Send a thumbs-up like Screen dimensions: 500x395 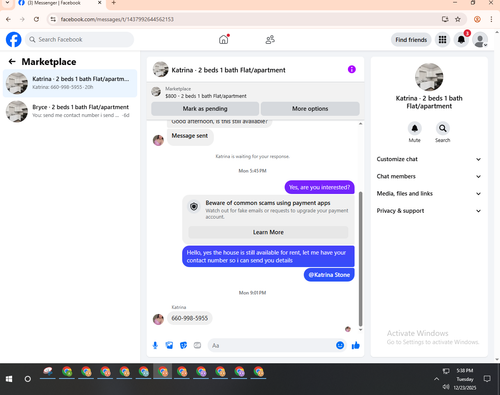pyautogui.click(x=356, y=345)
